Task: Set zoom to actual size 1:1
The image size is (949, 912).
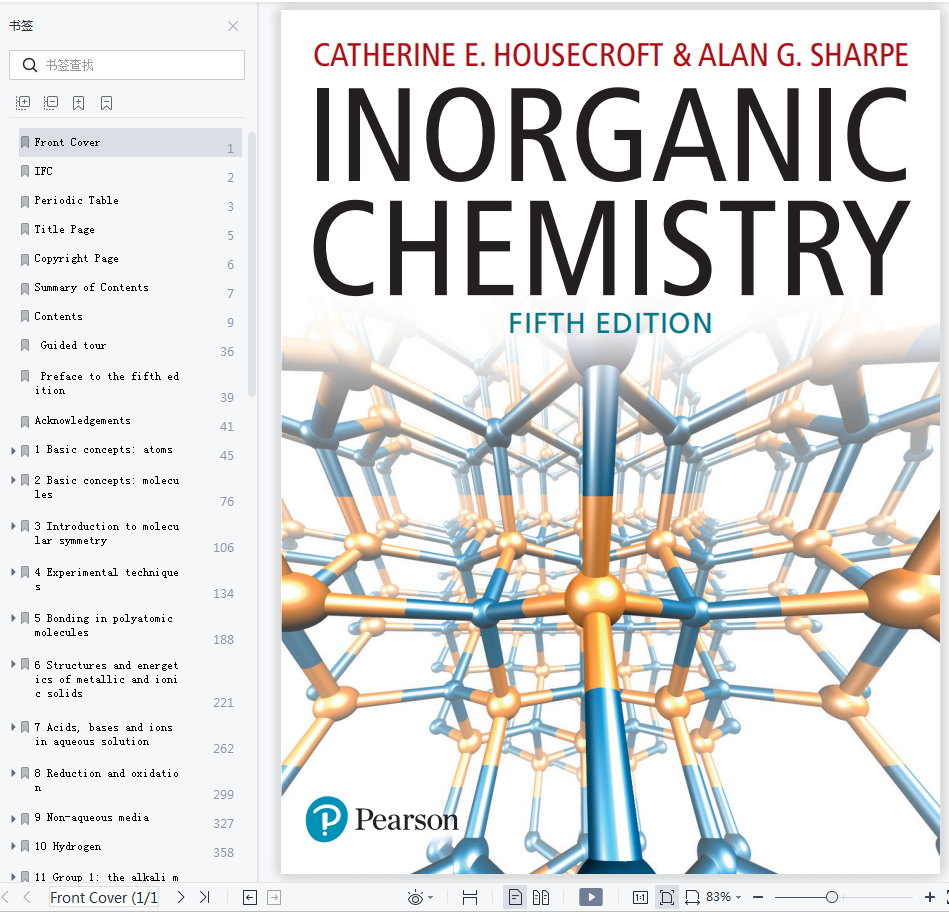Action: pos(640,897)
